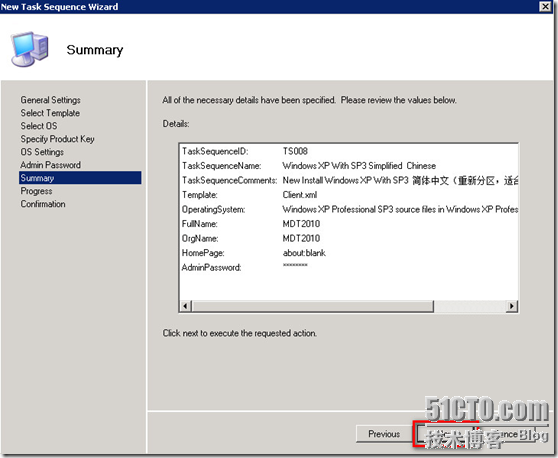The height and width of the screenshot is (458, 558).
Task: Click the HomePage label in details
Action: (203, 253)
